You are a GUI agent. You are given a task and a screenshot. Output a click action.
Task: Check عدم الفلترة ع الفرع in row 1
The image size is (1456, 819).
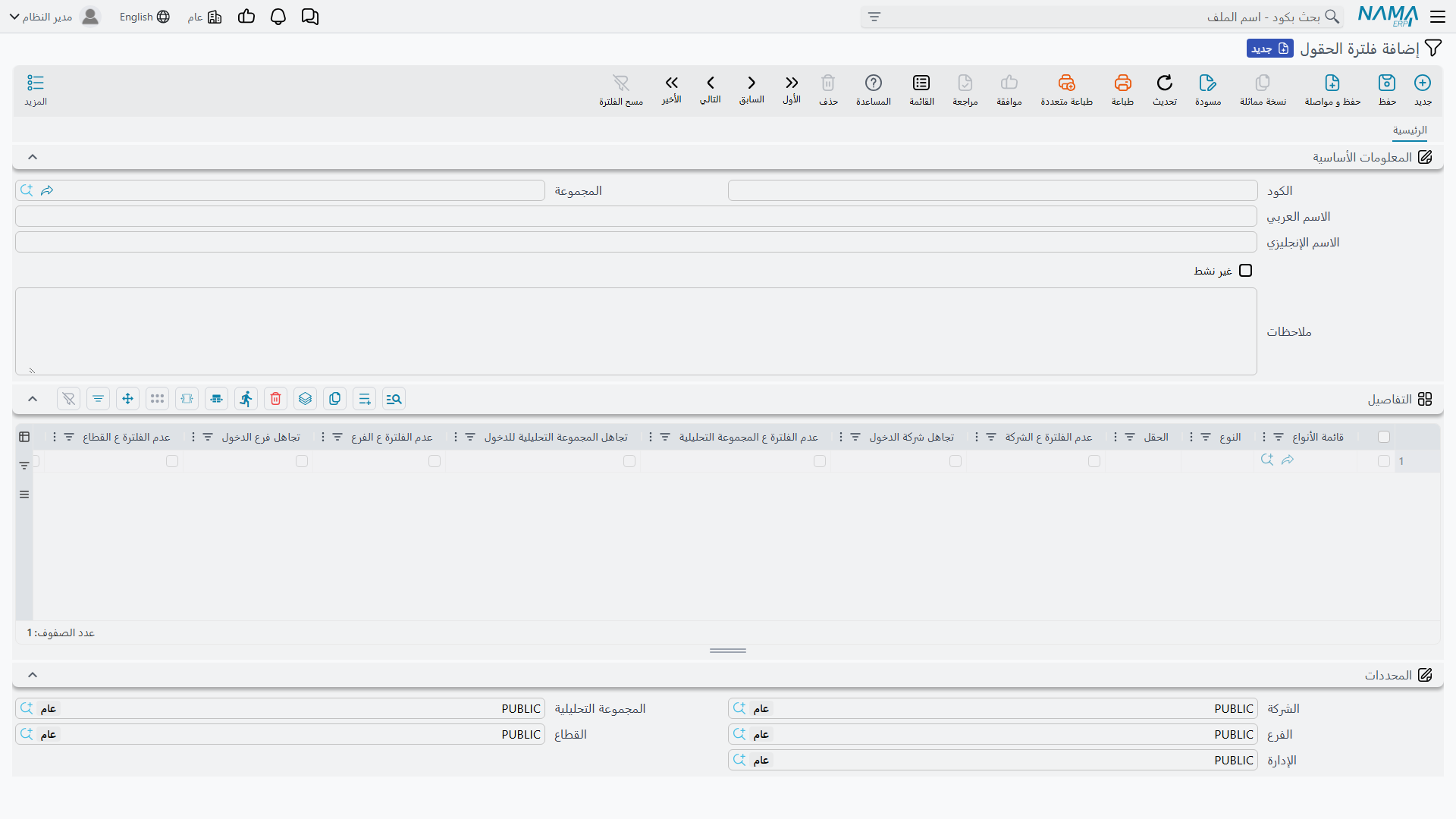click(435, 461)
